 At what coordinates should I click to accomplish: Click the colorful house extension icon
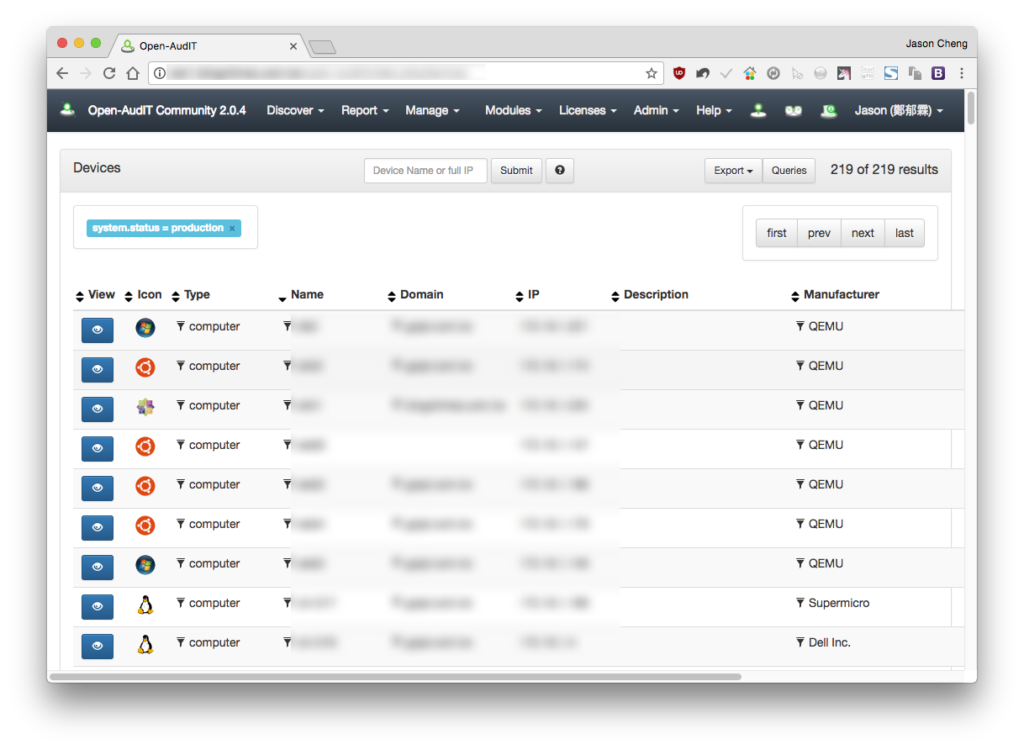(750, 73)
